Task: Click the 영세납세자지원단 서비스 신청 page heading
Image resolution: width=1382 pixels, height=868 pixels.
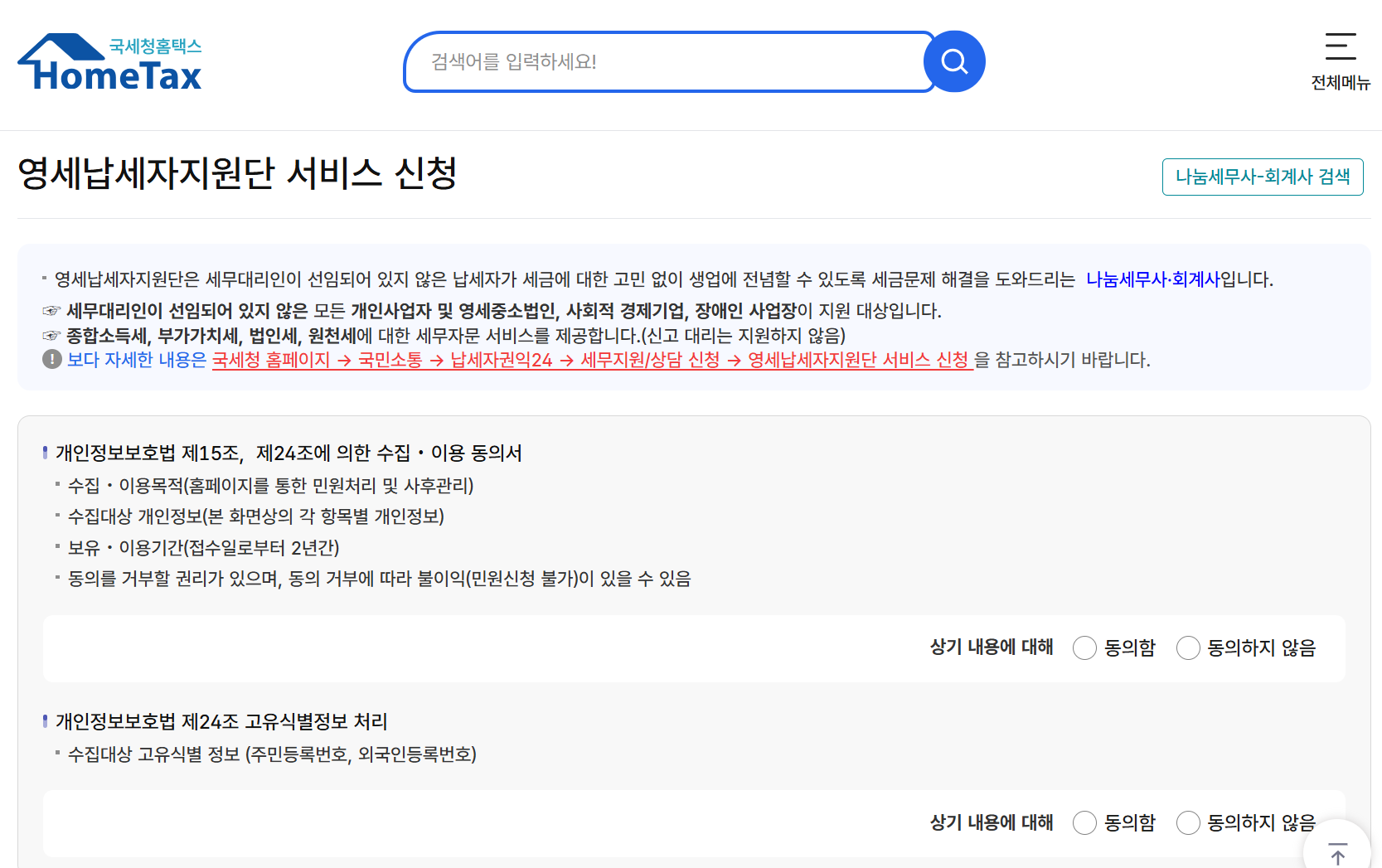Action: 237,173
